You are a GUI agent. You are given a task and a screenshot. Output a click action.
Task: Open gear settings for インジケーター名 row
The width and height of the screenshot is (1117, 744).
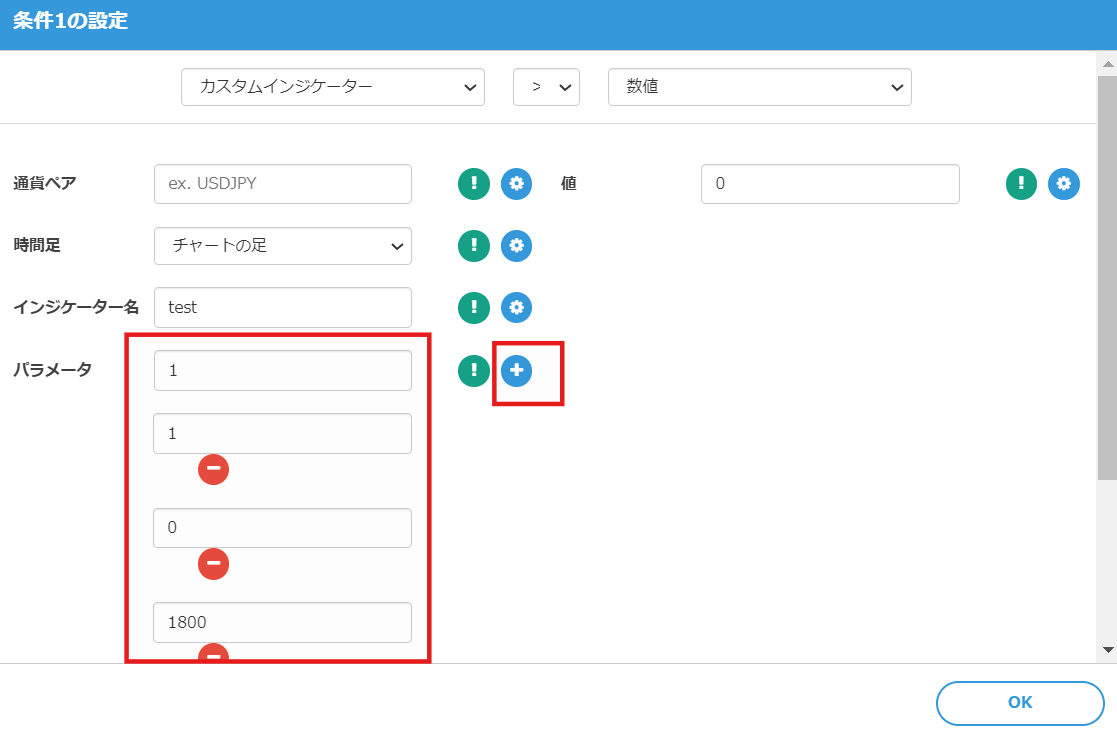516,308
